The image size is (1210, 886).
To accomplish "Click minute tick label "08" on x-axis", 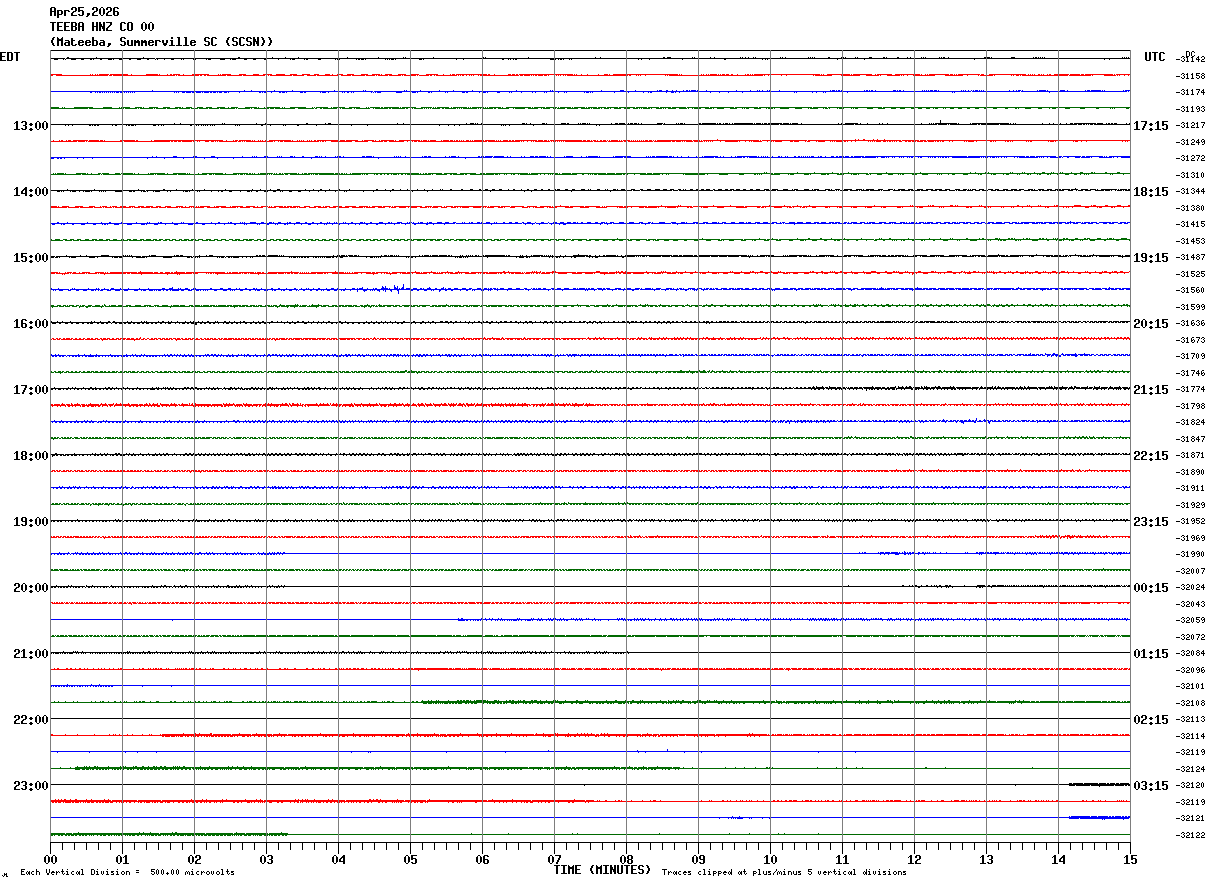I will [x=626, y=859].
